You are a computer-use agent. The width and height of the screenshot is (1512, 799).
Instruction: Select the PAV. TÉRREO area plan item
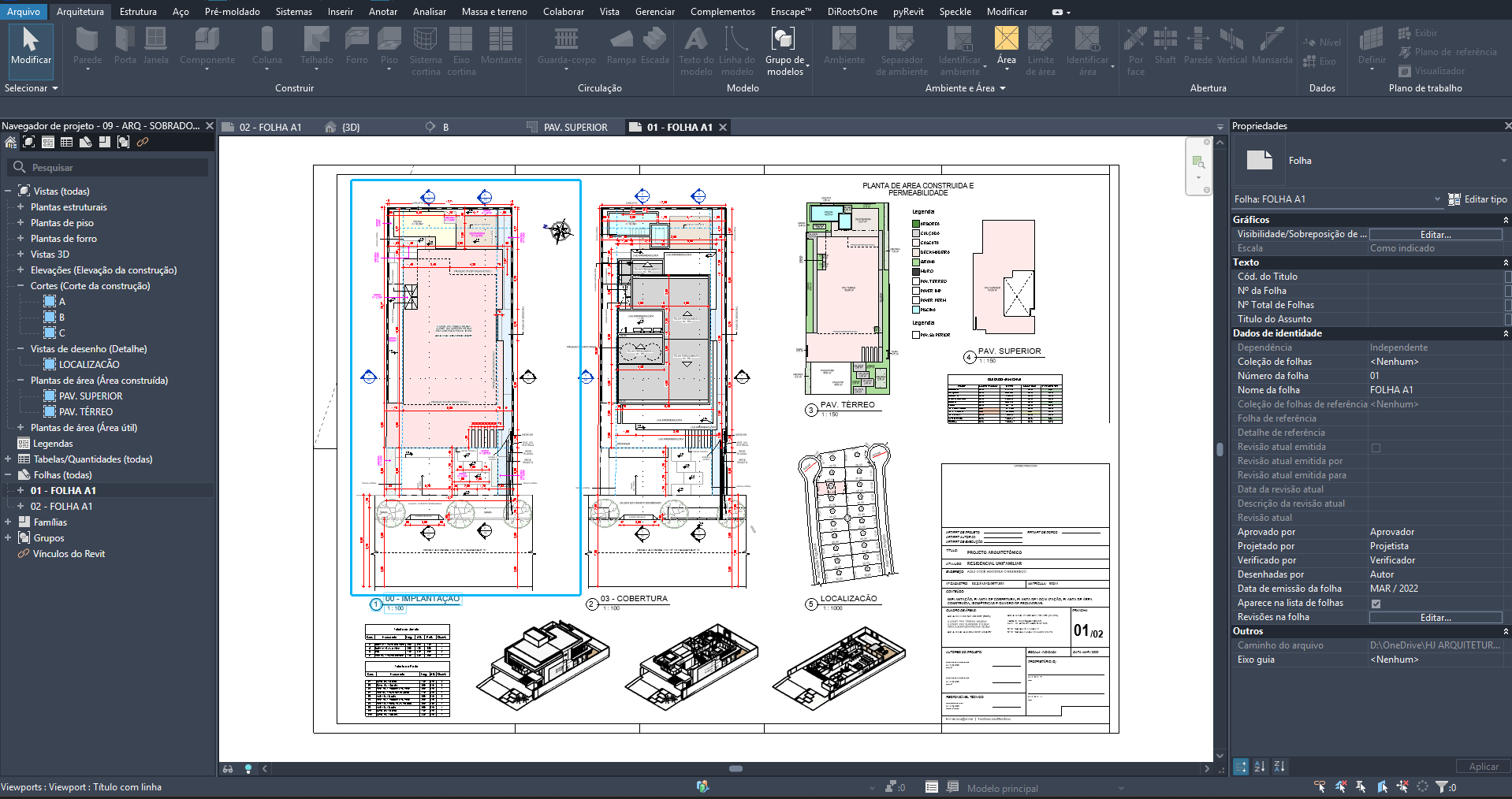[x=86, y=411]
